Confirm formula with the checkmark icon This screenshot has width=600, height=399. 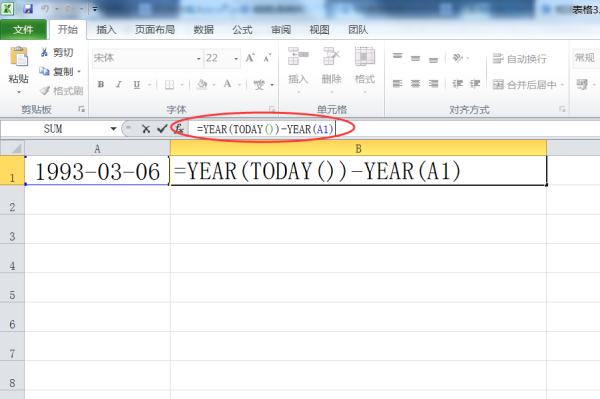[x=162, y=129]
